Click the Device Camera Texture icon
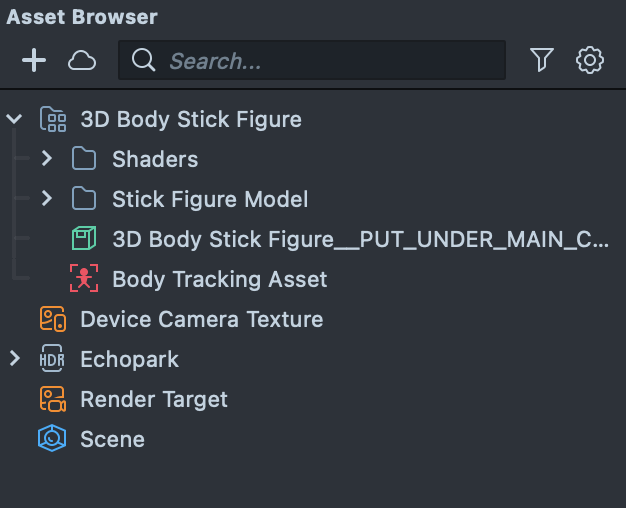Viewport: 626px width, 508px height. pyautogui.click(x=52, y=319)
